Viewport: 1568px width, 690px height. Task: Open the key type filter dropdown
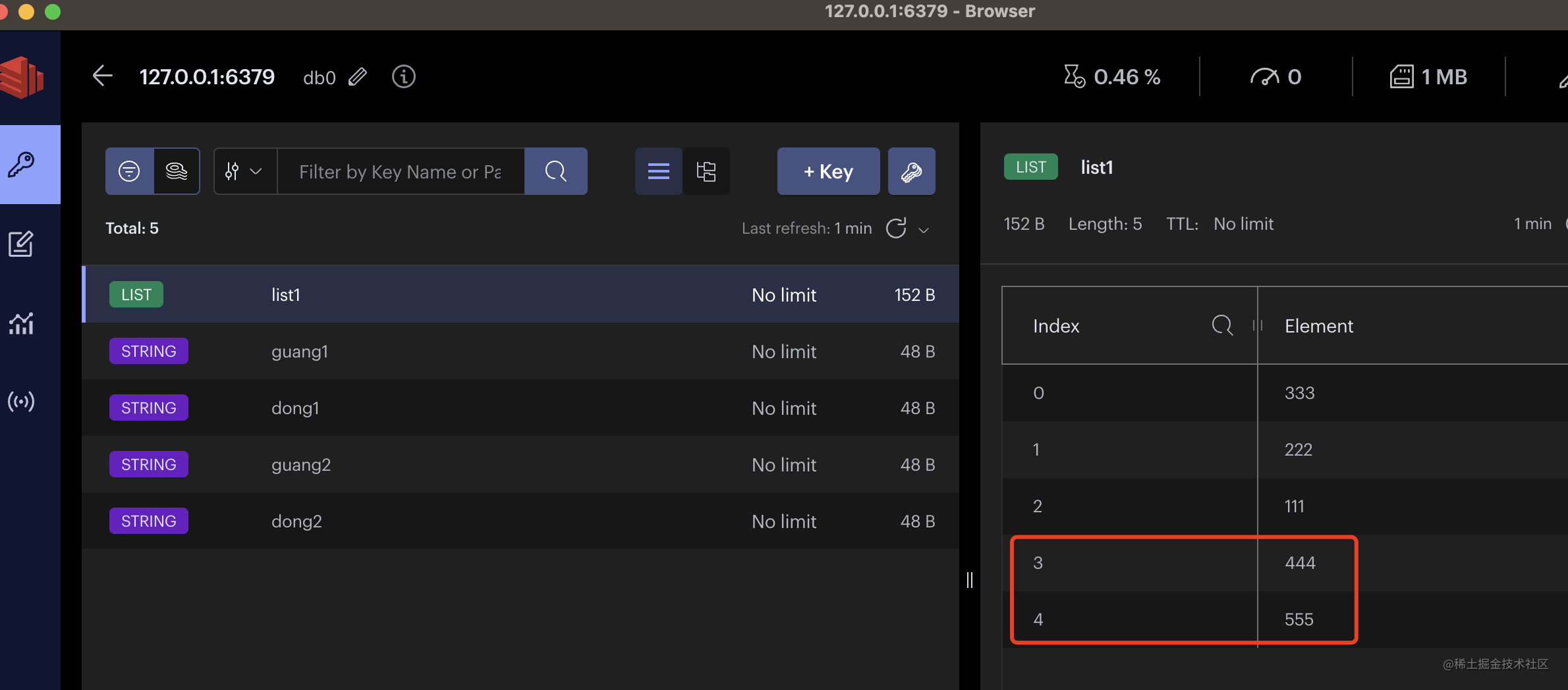coord(244,171)
